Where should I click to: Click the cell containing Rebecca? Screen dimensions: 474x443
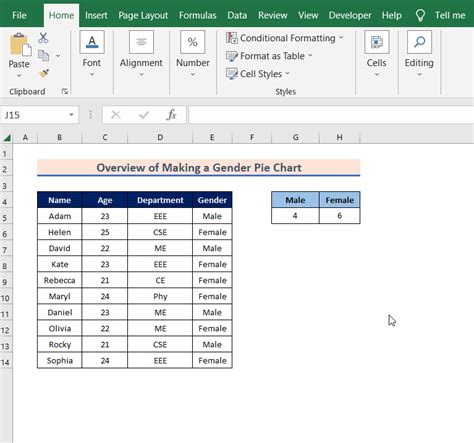[x=60, y=280]
